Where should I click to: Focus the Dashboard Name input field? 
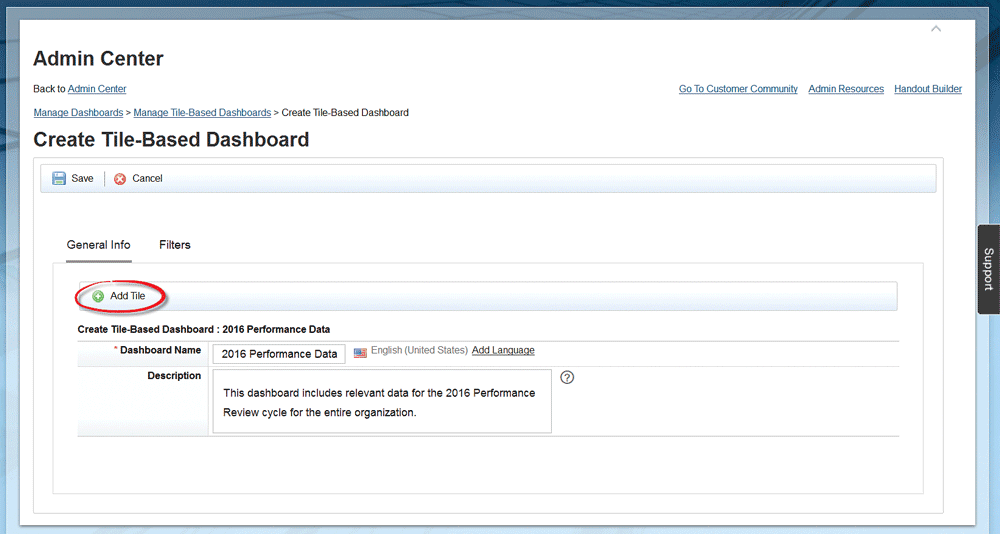(x=279, y=354)
